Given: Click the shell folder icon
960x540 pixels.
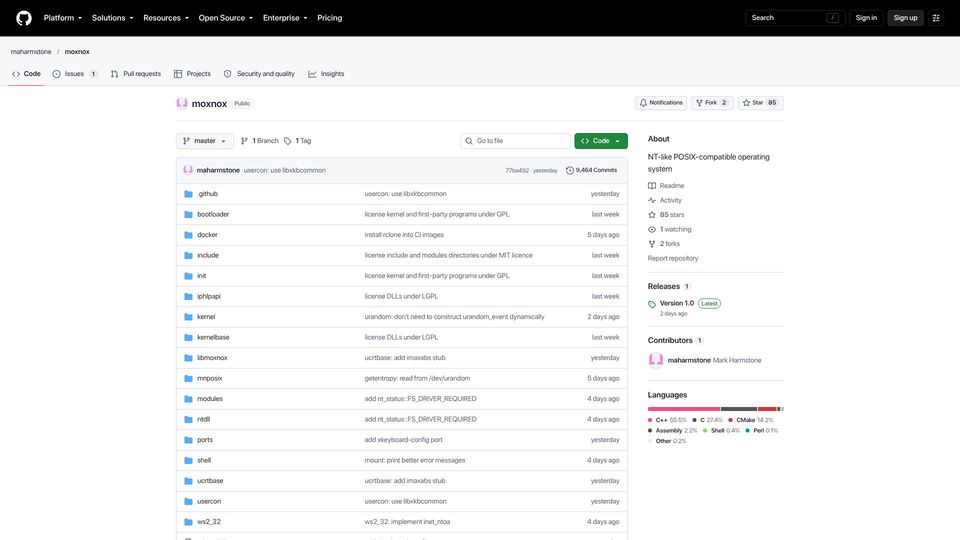Looking at the screenshot, I should pyautogui.click(x=189, y=460).
